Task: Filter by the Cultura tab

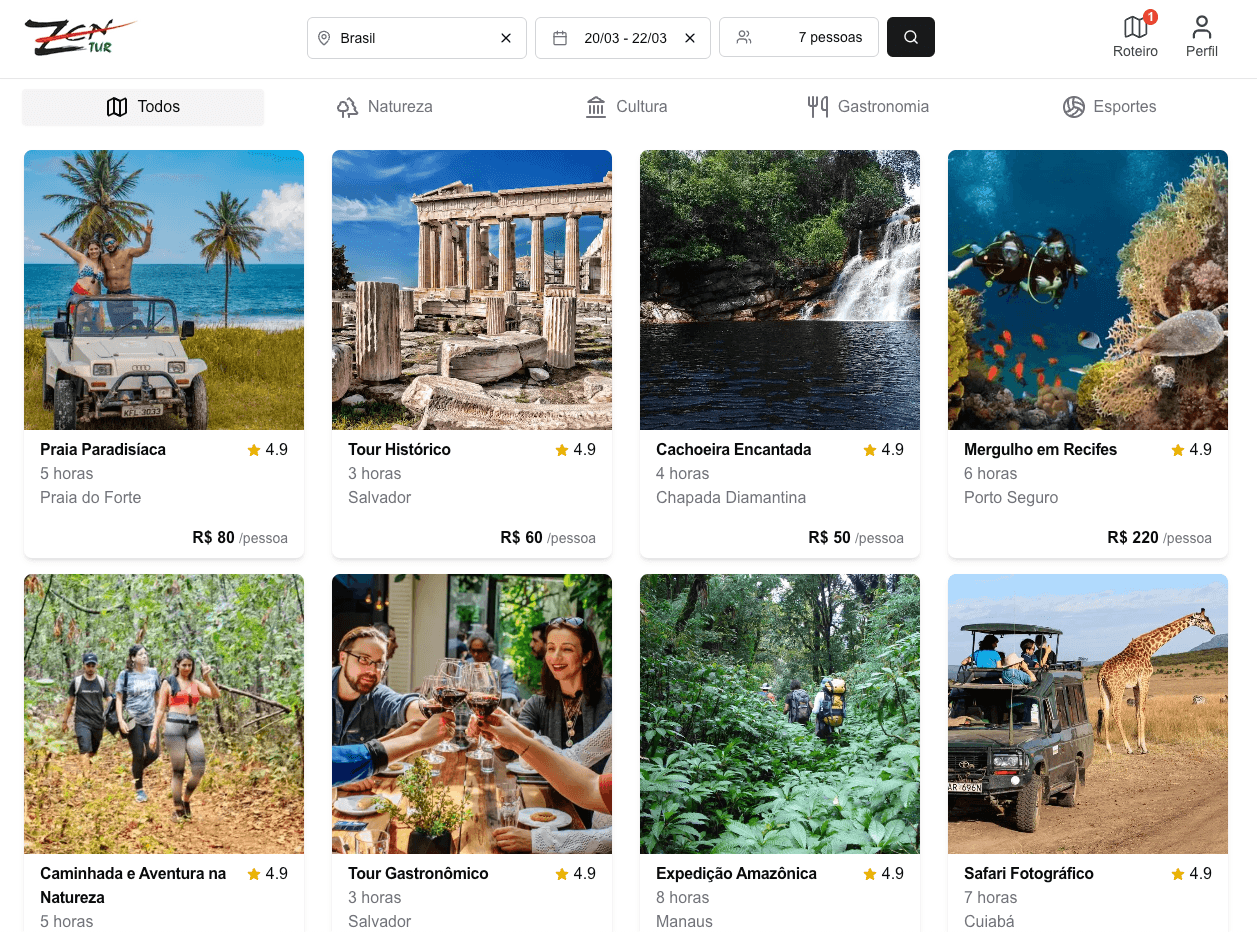Action: pos(626,107)
